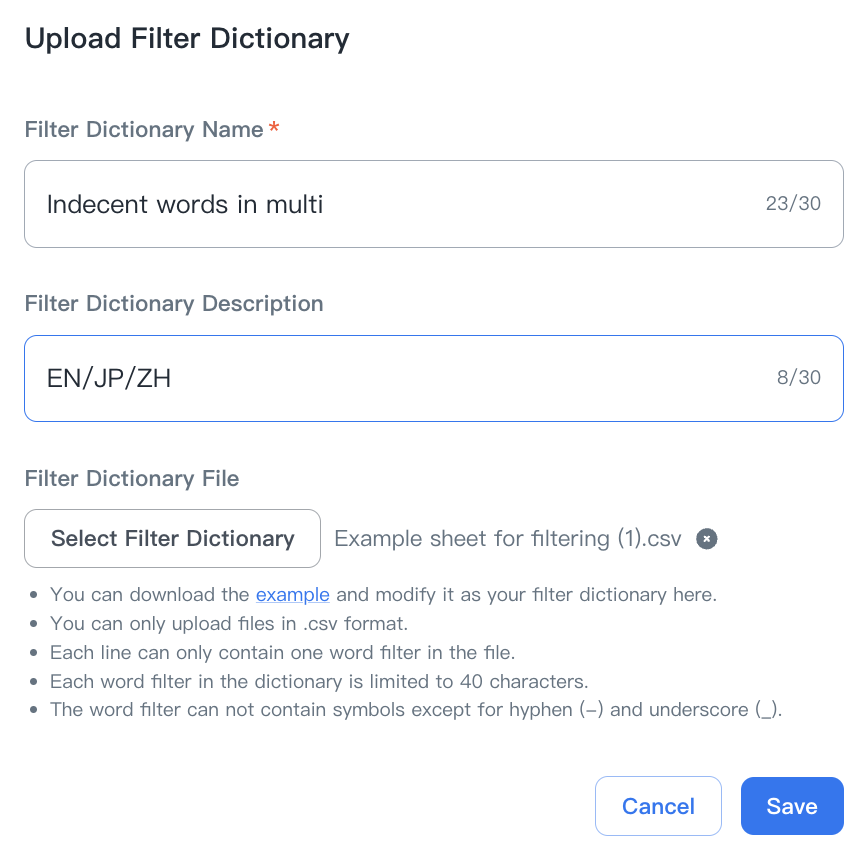Screen dimensions: 864x860
Task: Click the 8/30 character counter
Action: [x=799, y=378]
